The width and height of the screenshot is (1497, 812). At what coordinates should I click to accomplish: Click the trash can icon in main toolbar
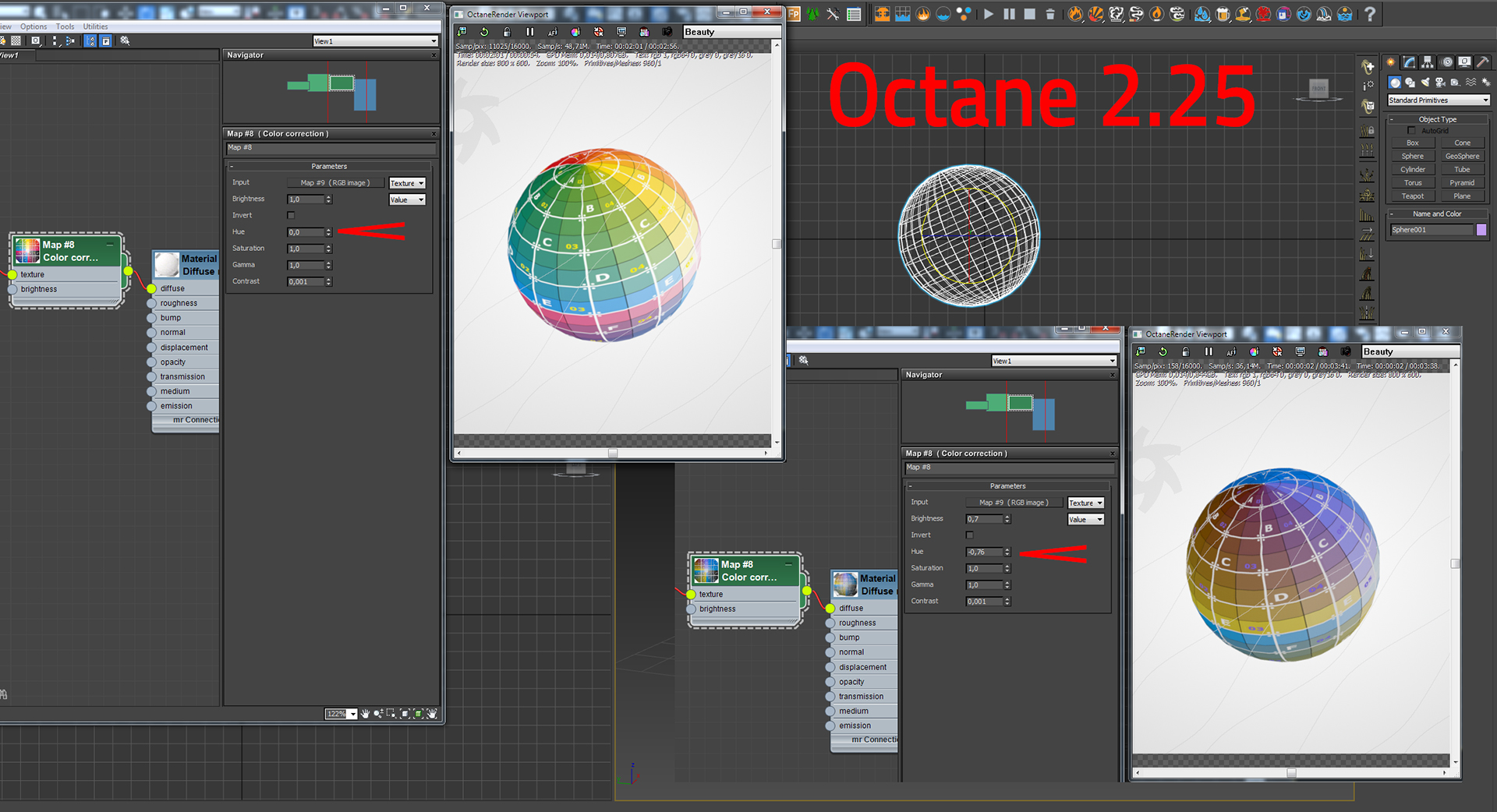[x=1049, y=14]
